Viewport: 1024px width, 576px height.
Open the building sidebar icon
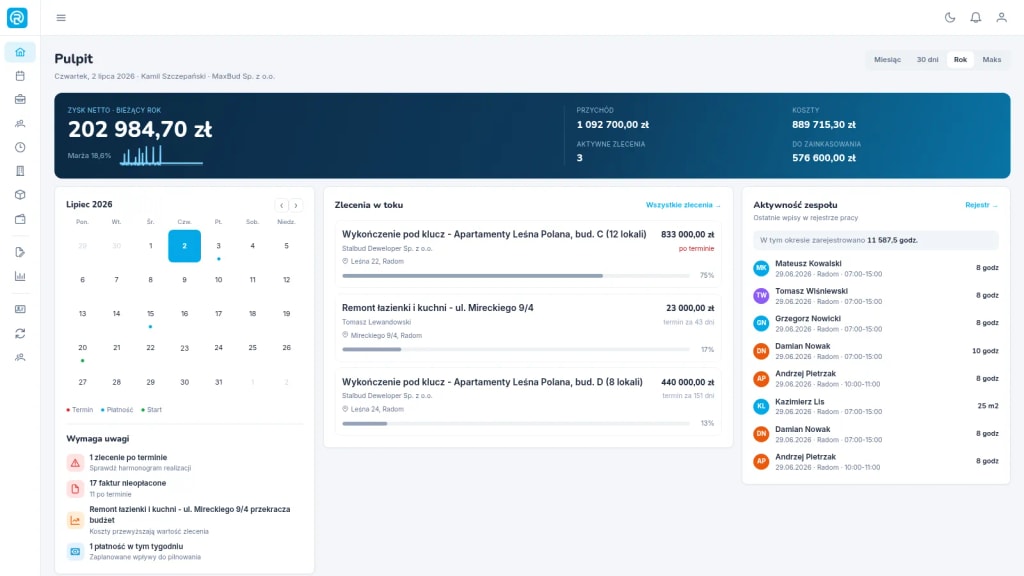pyautogui.click(x=20, y=171)
